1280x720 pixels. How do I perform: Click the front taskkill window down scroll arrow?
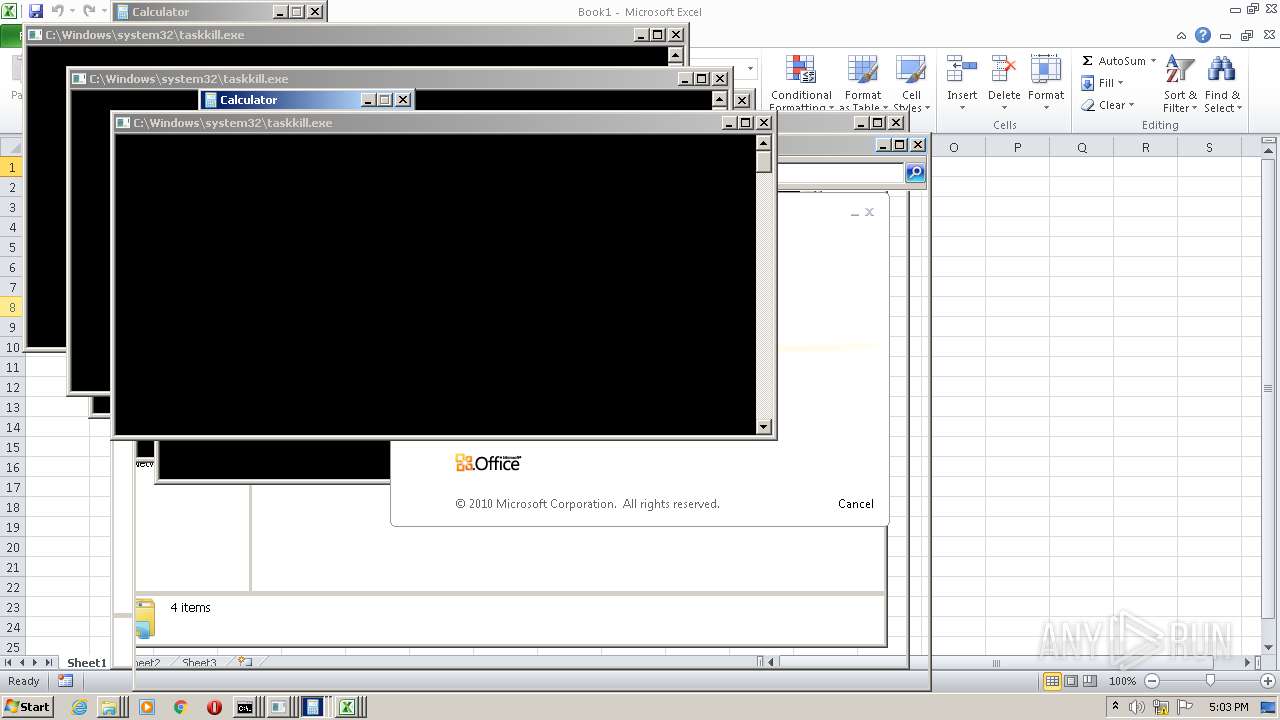pyautogui.click(x=764, y=427)
